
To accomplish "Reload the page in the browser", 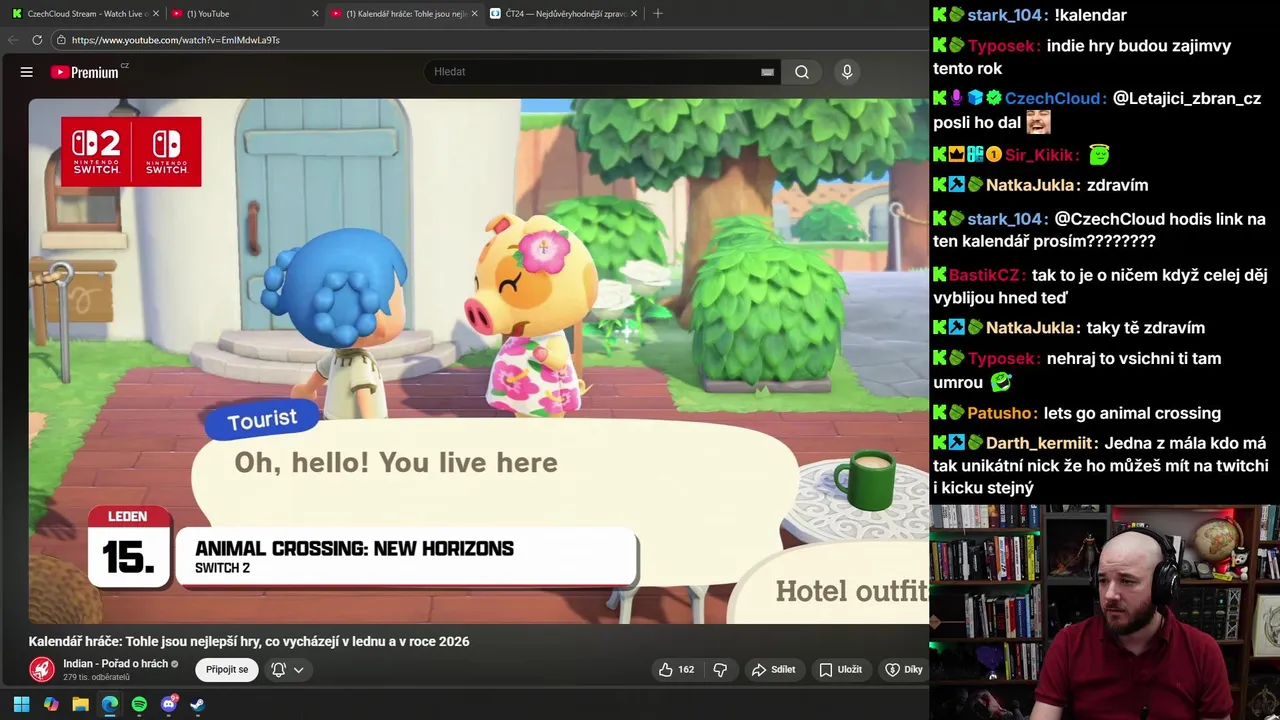I will [x=37, y=40].
